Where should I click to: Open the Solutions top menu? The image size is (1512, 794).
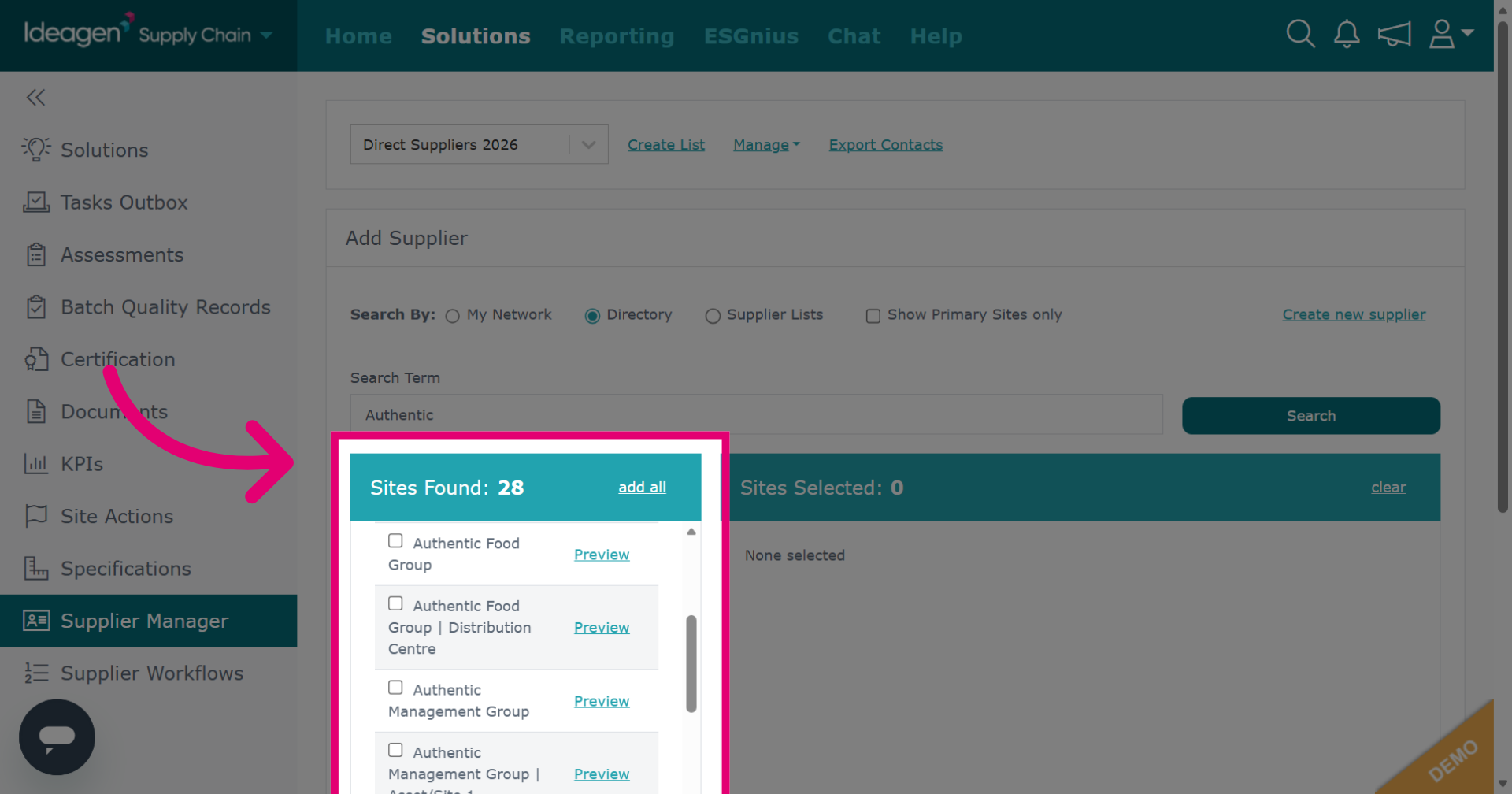pyautogui.click(x=476, y=36)
